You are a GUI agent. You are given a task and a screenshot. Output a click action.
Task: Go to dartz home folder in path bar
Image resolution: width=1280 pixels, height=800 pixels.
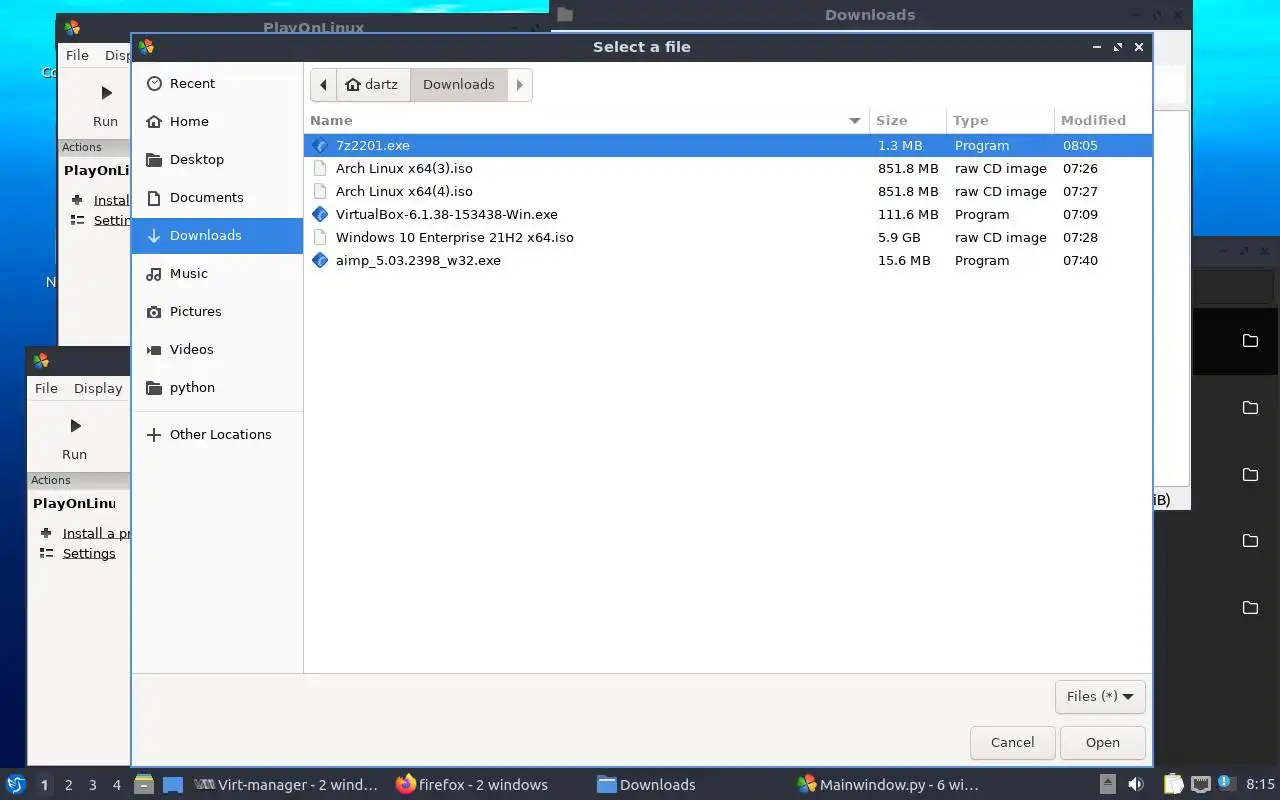coord(372,85)
